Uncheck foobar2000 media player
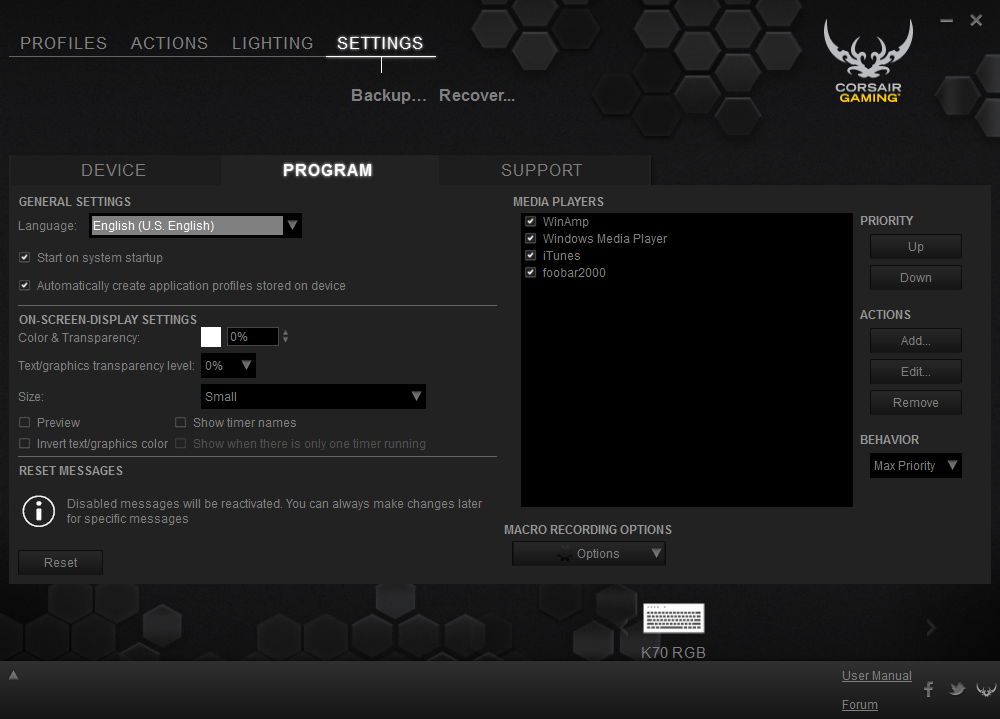1000x719 pixels. click(531, 272)
